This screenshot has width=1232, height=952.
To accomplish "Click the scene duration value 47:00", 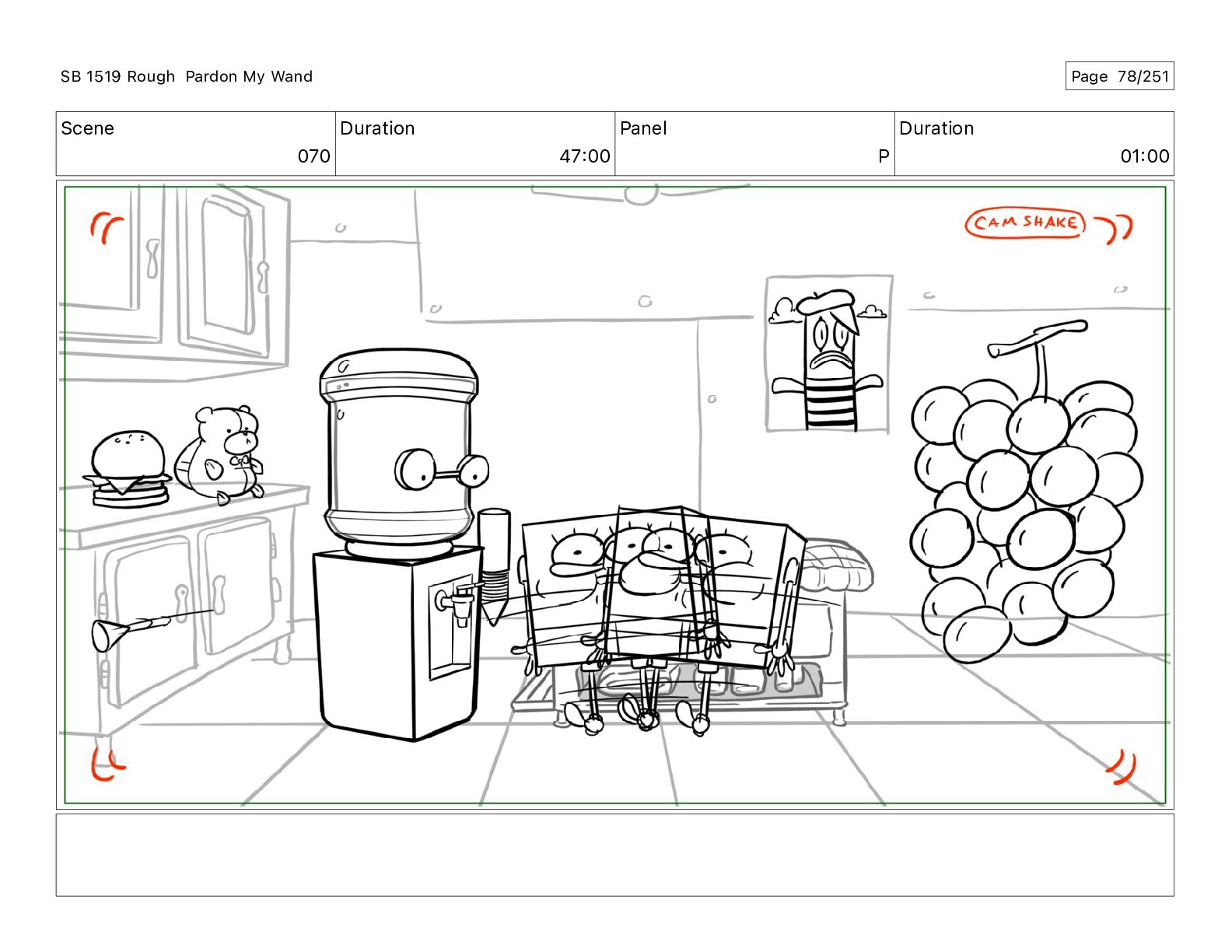I will pos(585,156).
